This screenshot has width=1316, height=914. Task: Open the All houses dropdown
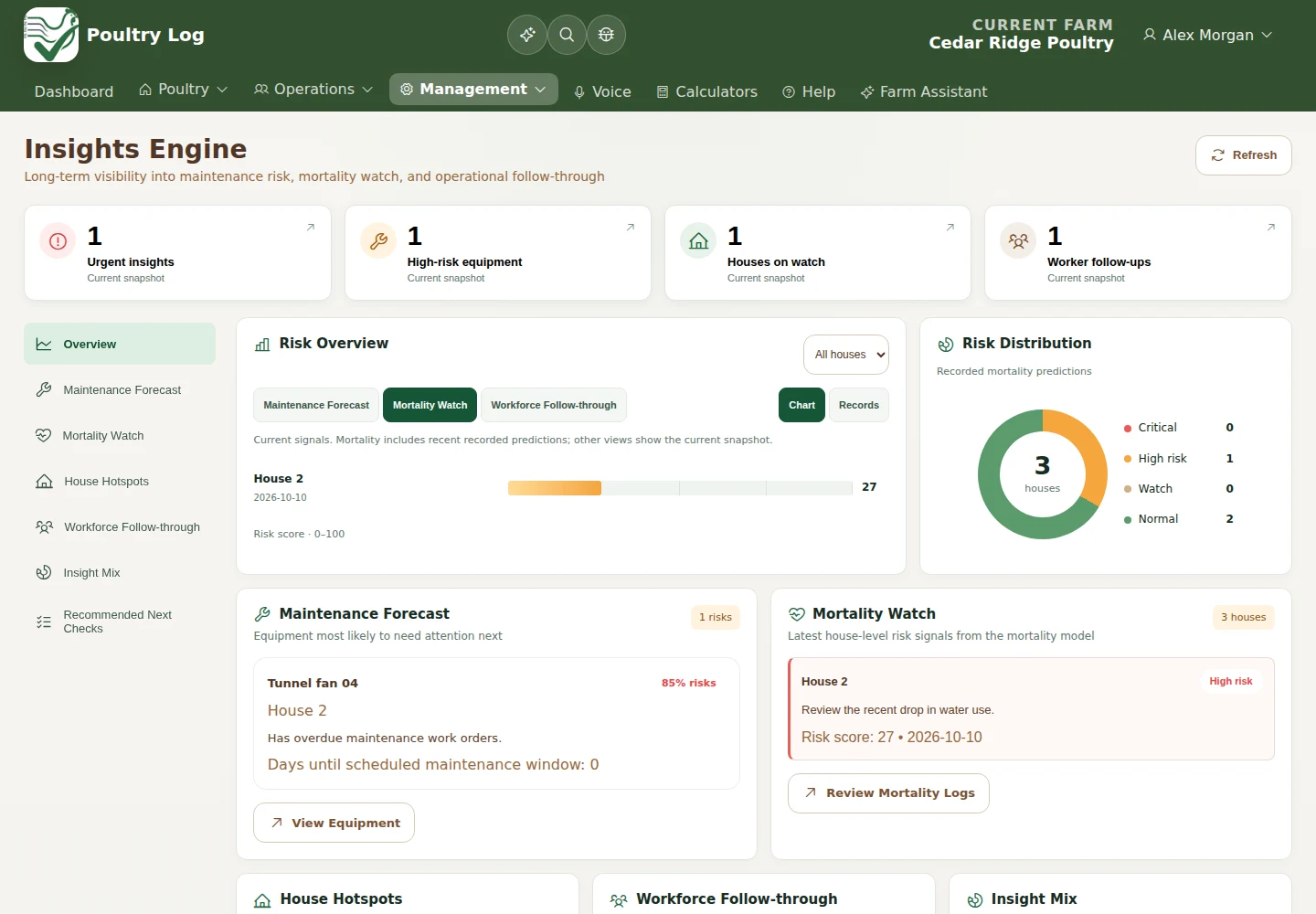point(846,355)
